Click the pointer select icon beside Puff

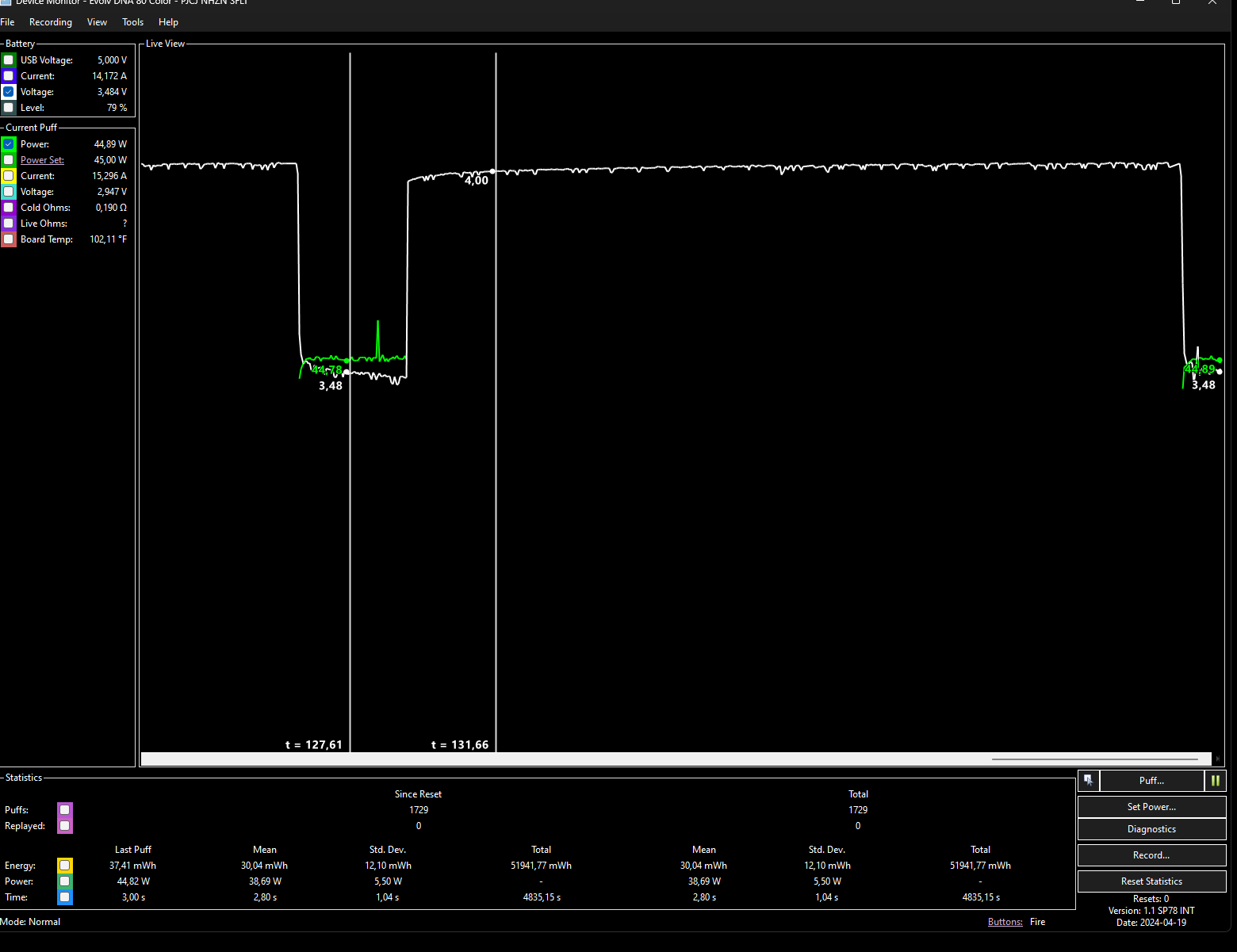click(1088, 781)
